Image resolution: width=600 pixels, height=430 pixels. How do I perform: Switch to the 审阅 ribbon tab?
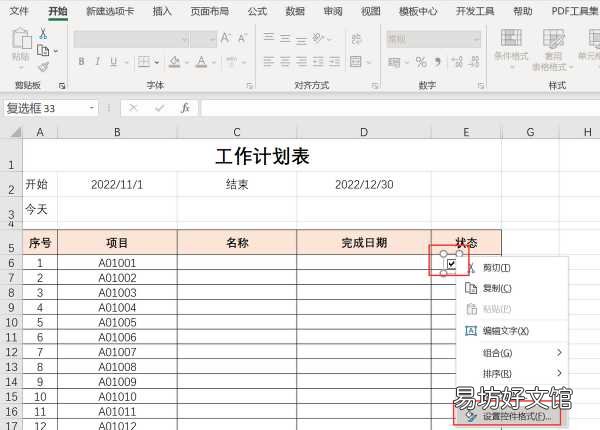(333, 11)
